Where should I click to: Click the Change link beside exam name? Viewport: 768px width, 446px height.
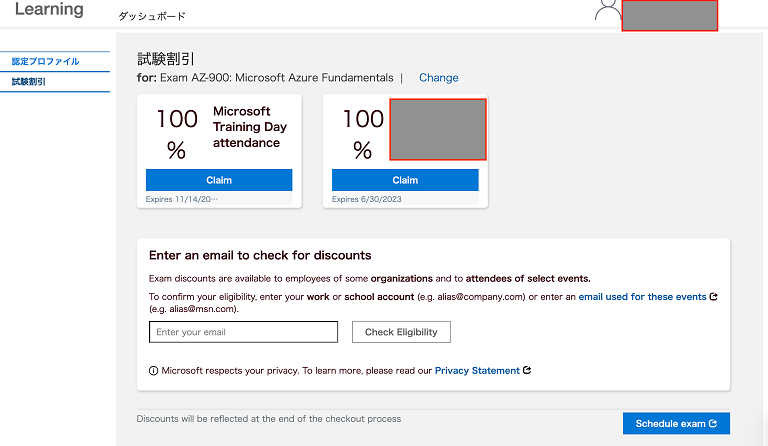click(x=438, y=78)
